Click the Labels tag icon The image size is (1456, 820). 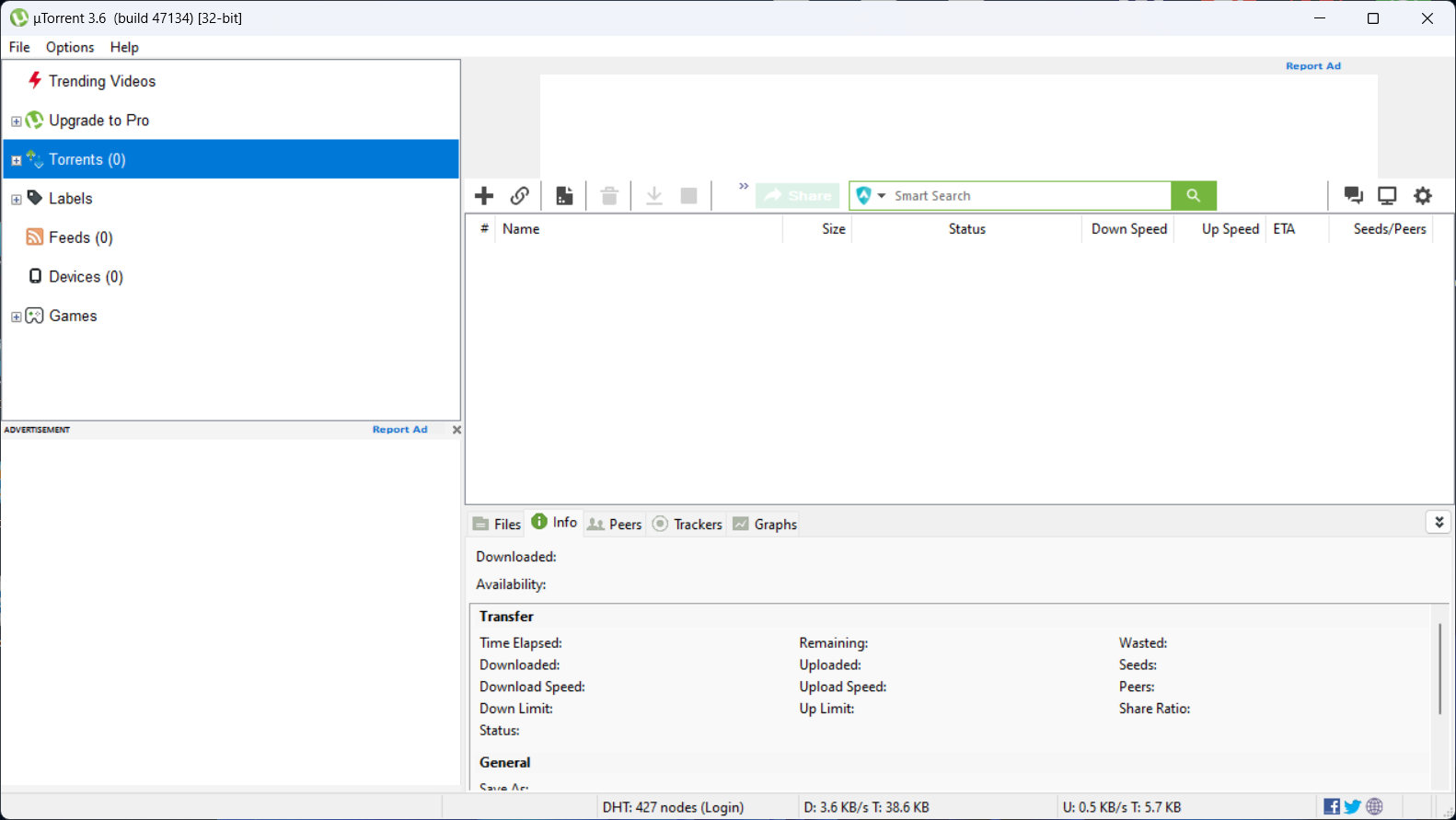coord(35,198)
